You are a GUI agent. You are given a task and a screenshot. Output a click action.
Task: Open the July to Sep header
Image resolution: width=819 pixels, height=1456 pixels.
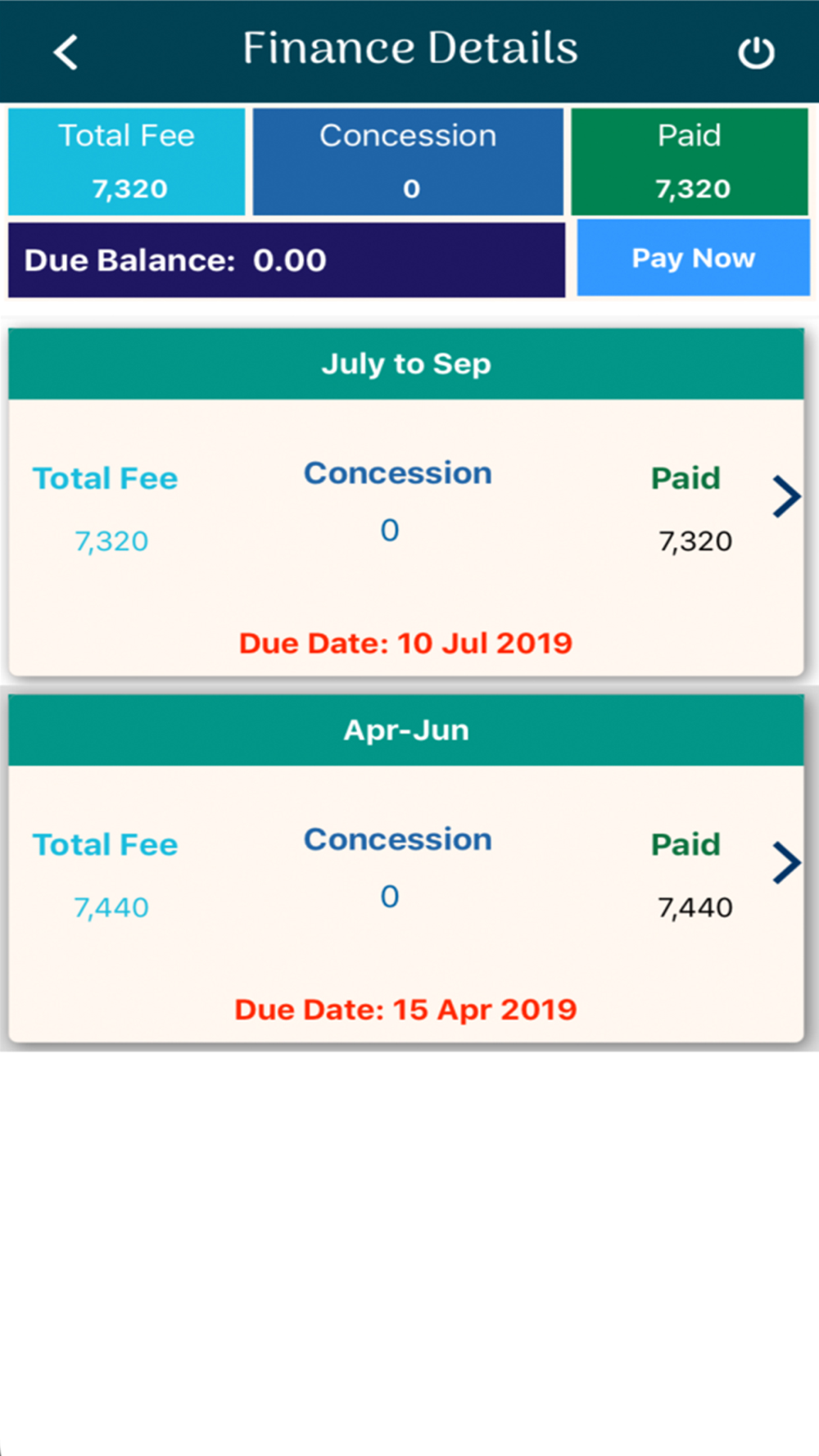[x=406, y=364]
